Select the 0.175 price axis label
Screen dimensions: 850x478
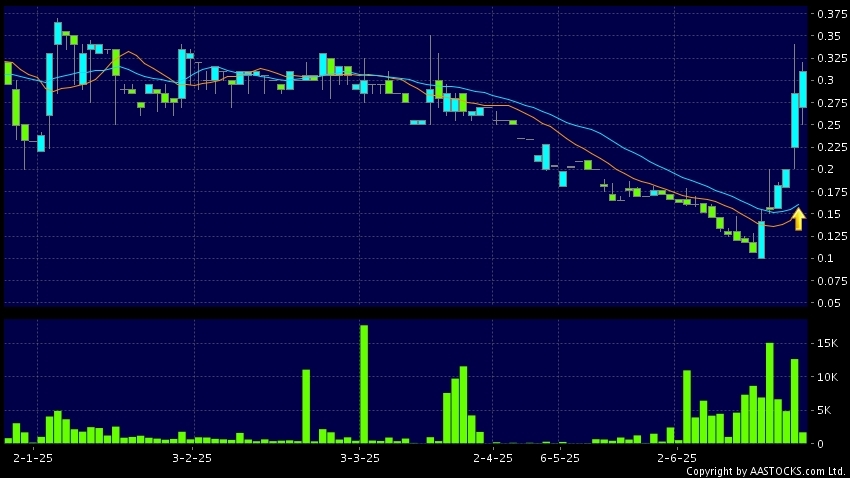point(832,192)
